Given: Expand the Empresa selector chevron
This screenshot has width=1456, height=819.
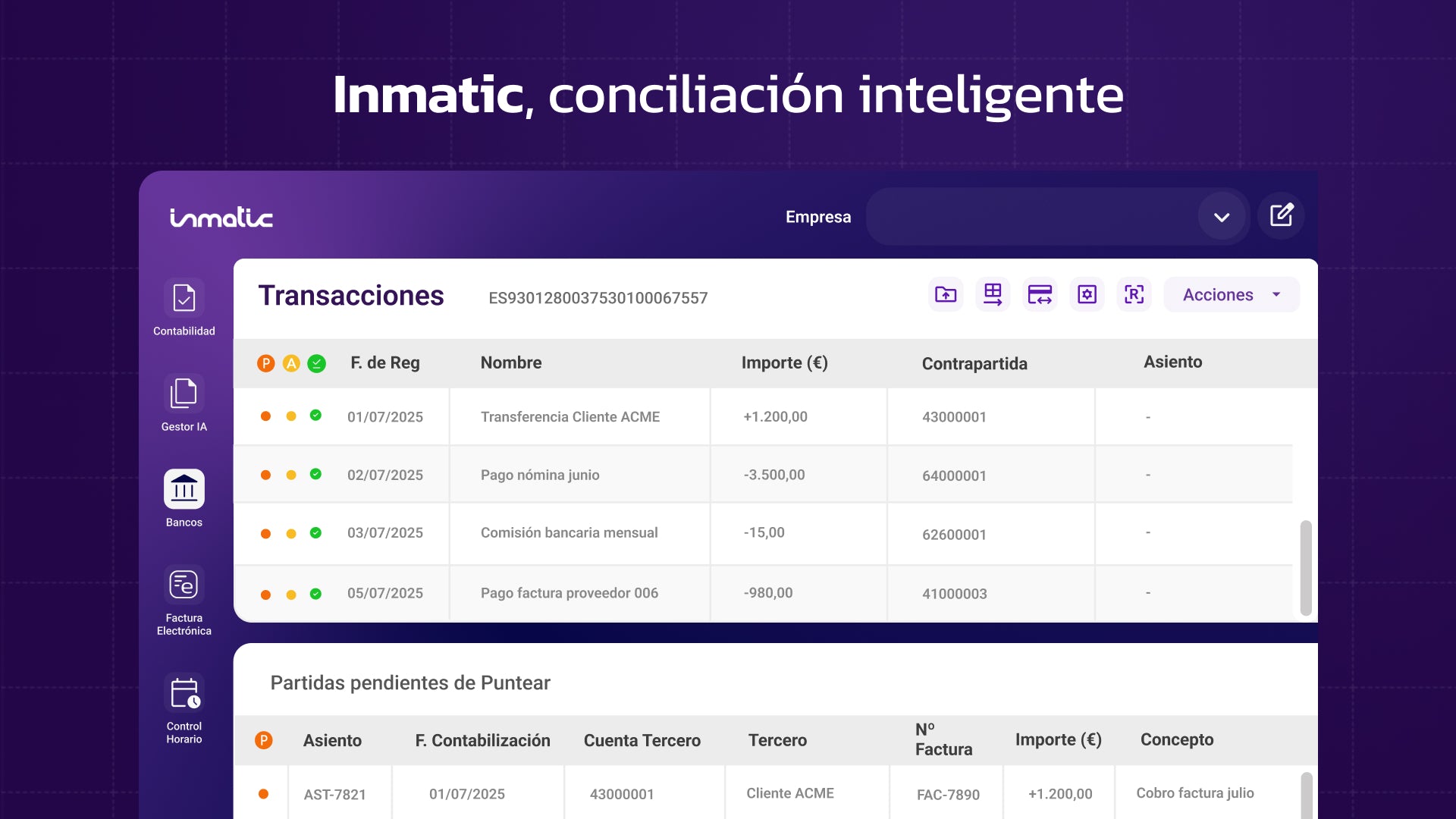Looking at the screenshot, I should (x=1222, y=217).
